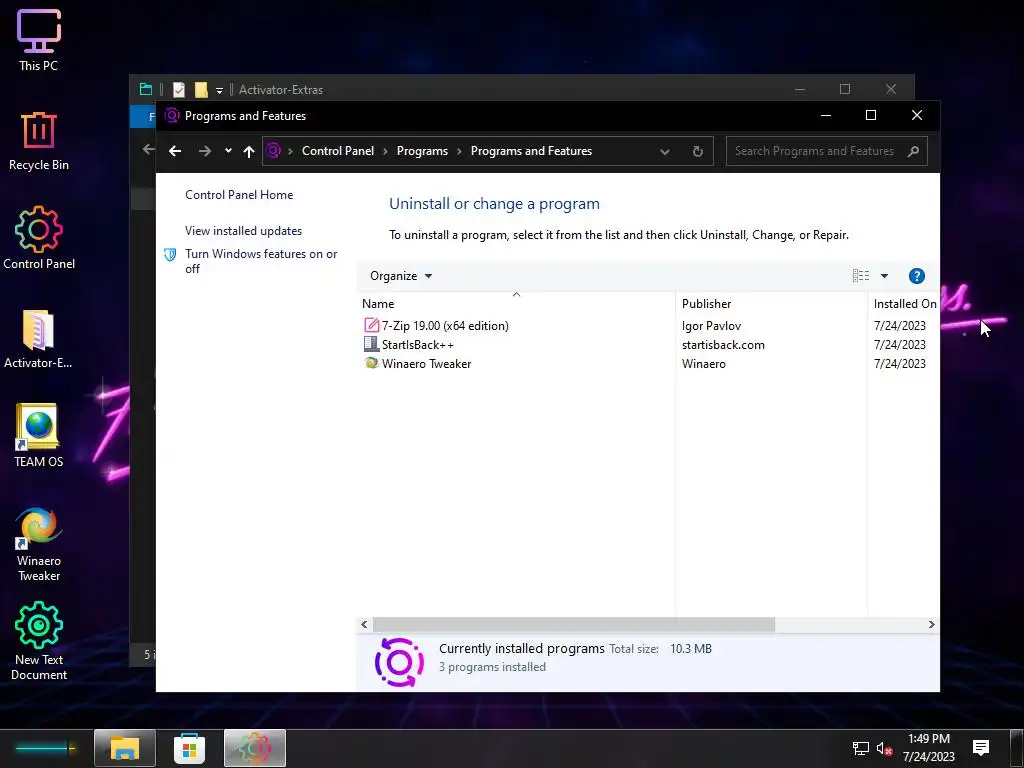
Task: Select the StartIsBack++ program entry
Action: click(417, 344)
